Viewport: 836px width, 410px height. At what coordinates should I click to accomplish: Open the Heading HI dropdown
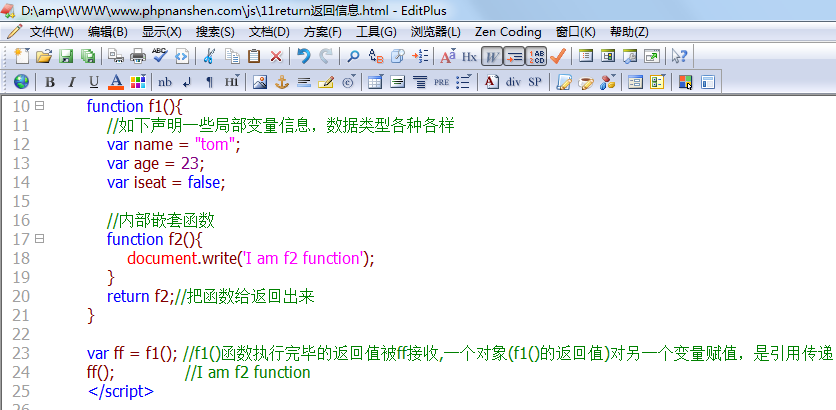click(x=232, y=82)
